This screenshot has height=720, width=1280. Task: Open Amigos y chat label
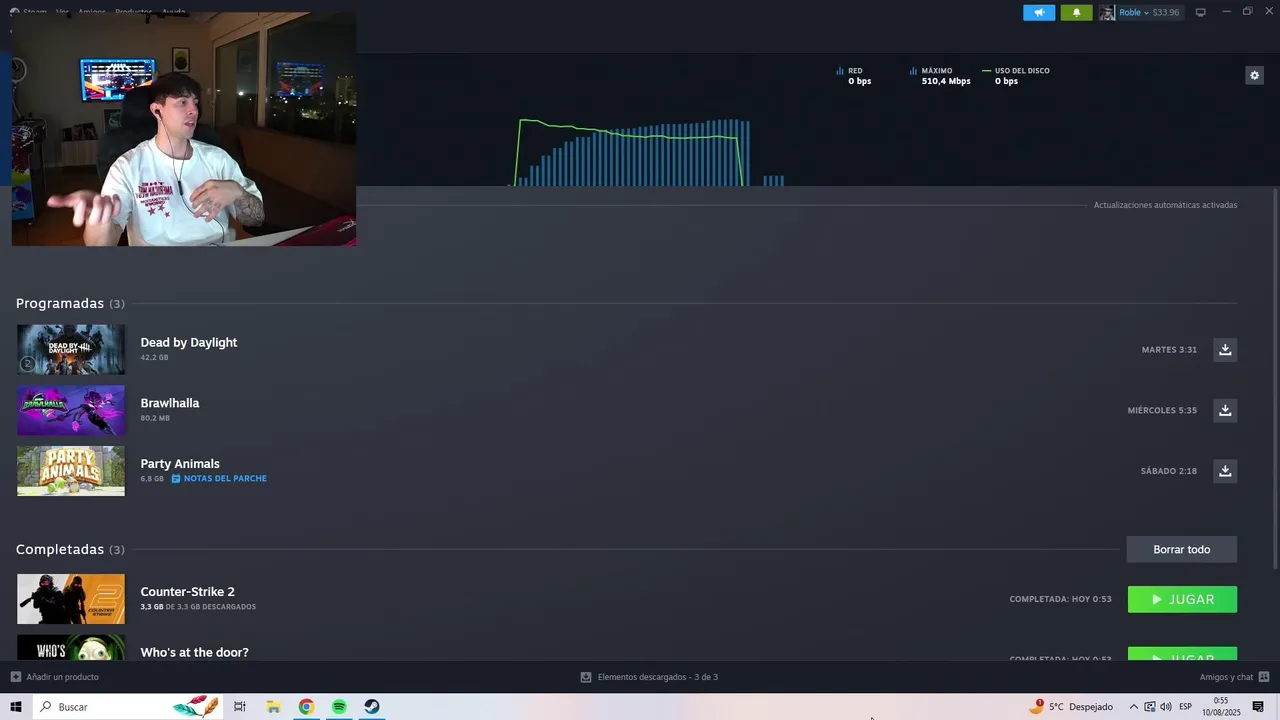[x=1226, y=677]
